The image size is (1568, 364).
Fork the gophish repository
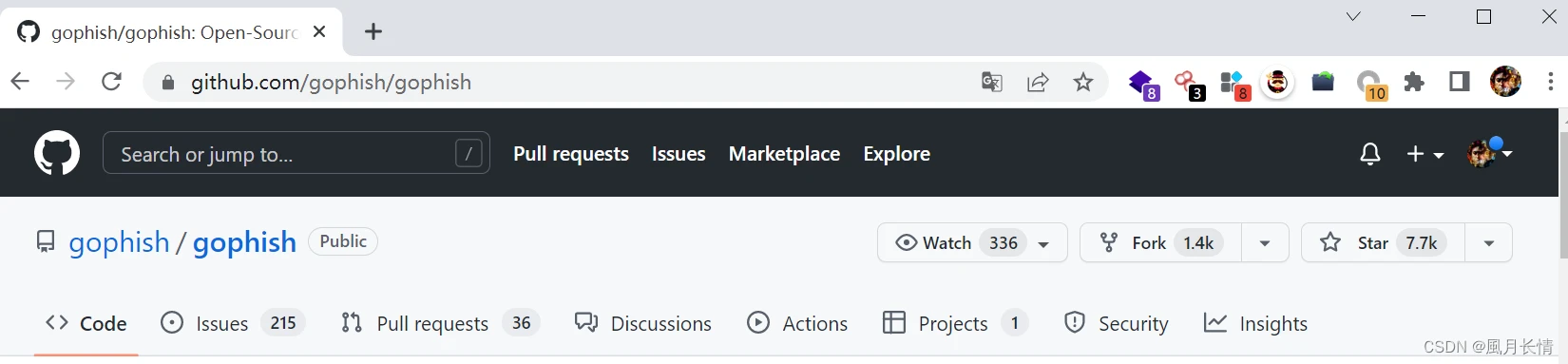[x=1160, y=242]
